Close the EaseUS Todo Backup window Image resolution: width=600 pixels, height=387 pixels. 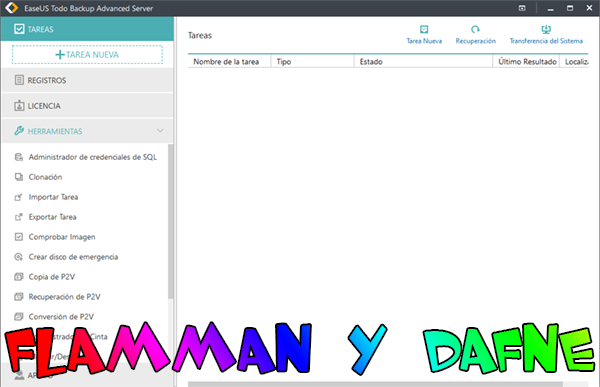point(589,8)
